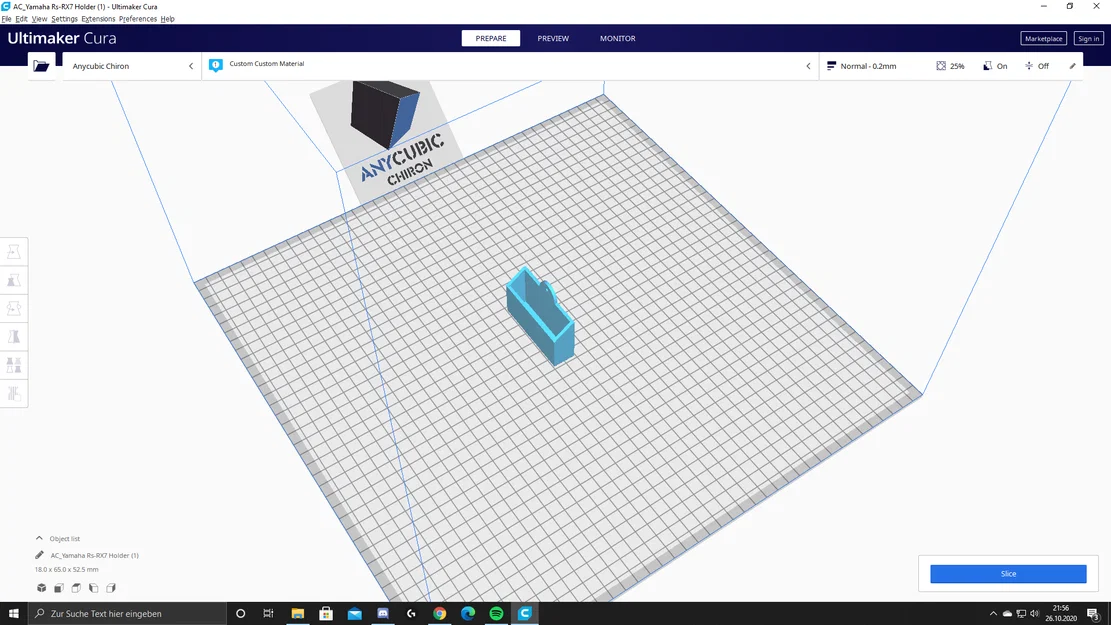The width and height of the screenshot is (1111, 625).
Task: Click the 25% infill density setting
Action: tap(950, 66)
